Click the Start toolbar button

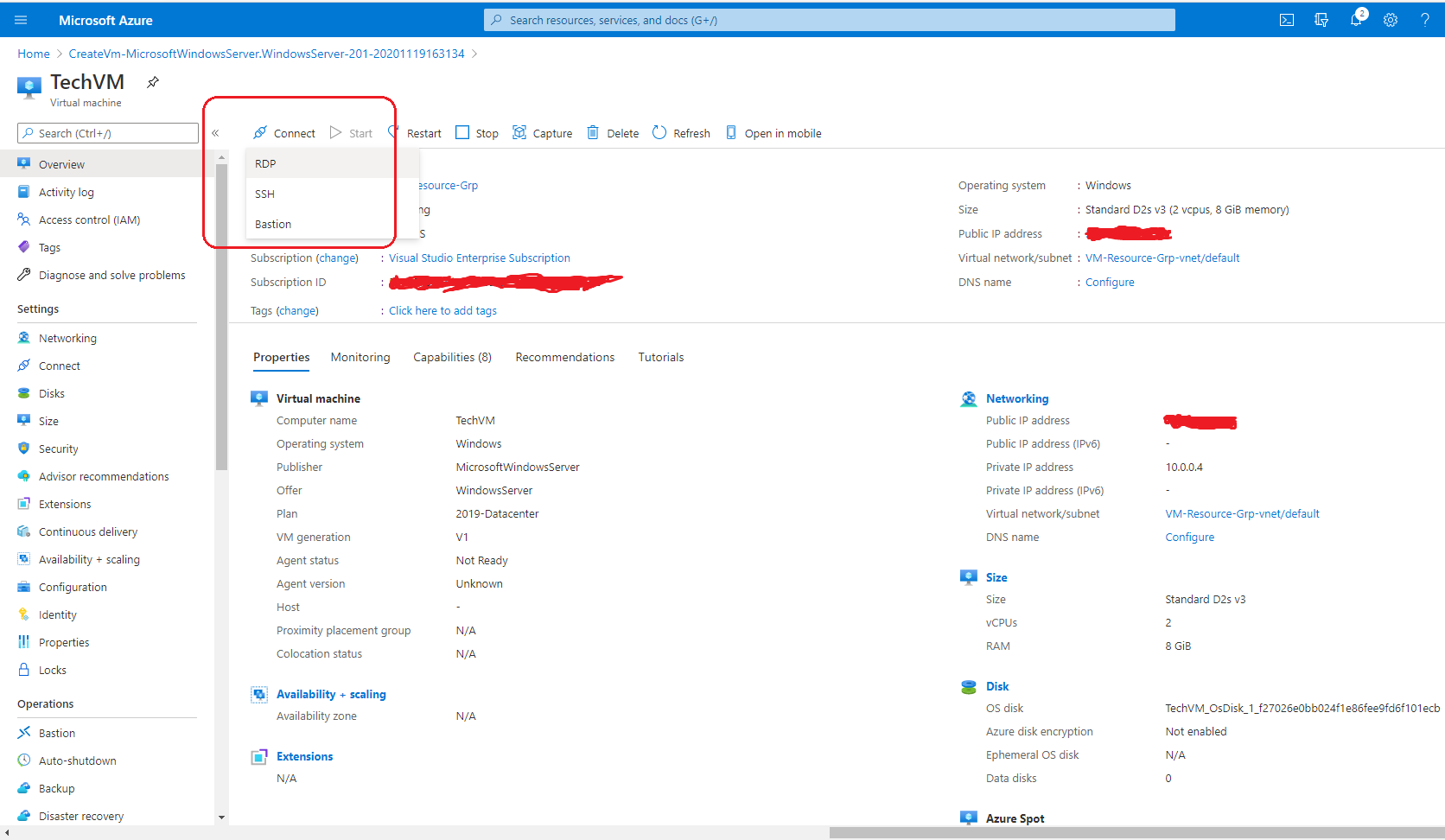(351, 133)
